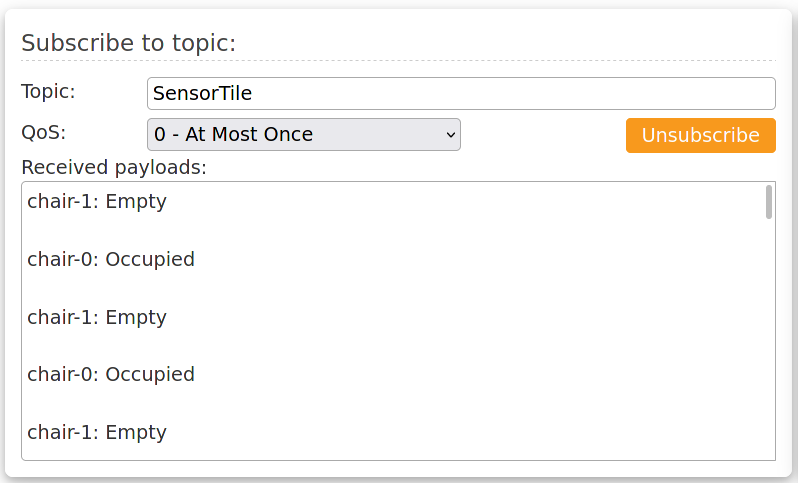Image resolution: width=798 pixels, height=483 pixels.
Task: Click the first "chair-0: Occupied" payload line
Action: 110,259
